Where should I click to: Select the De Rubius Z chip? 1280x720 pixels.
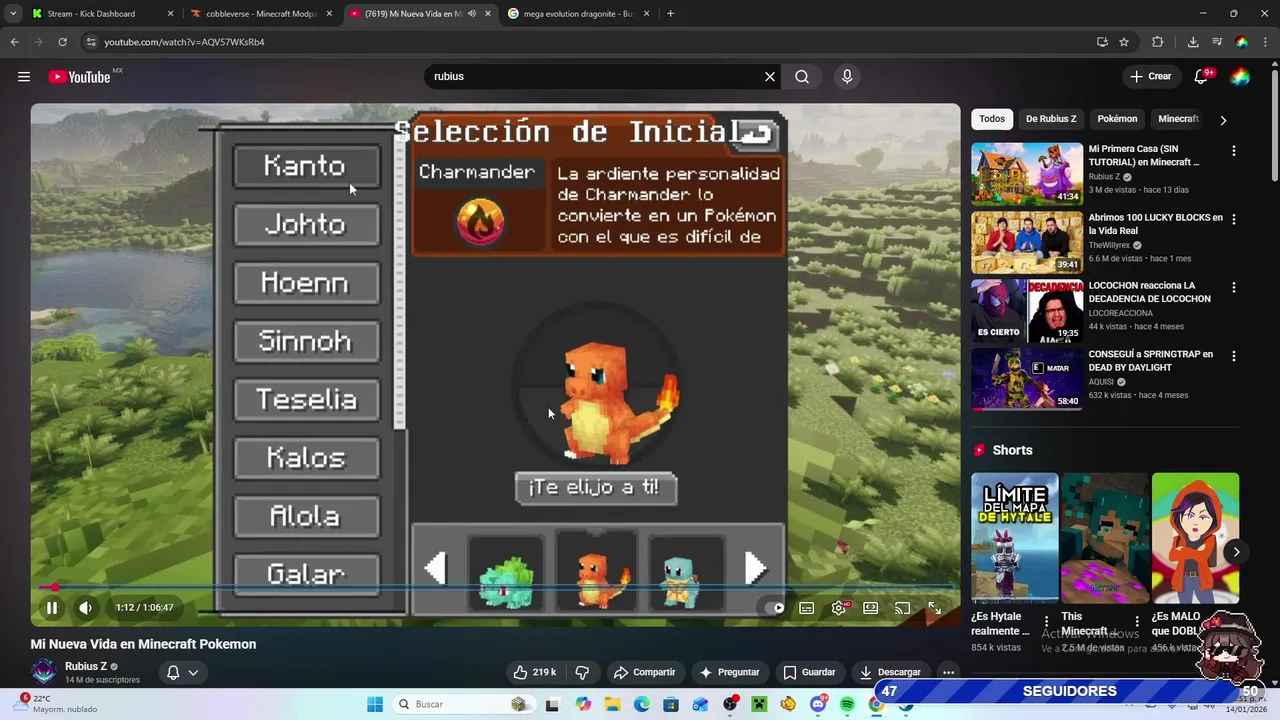coord(1051,119)
